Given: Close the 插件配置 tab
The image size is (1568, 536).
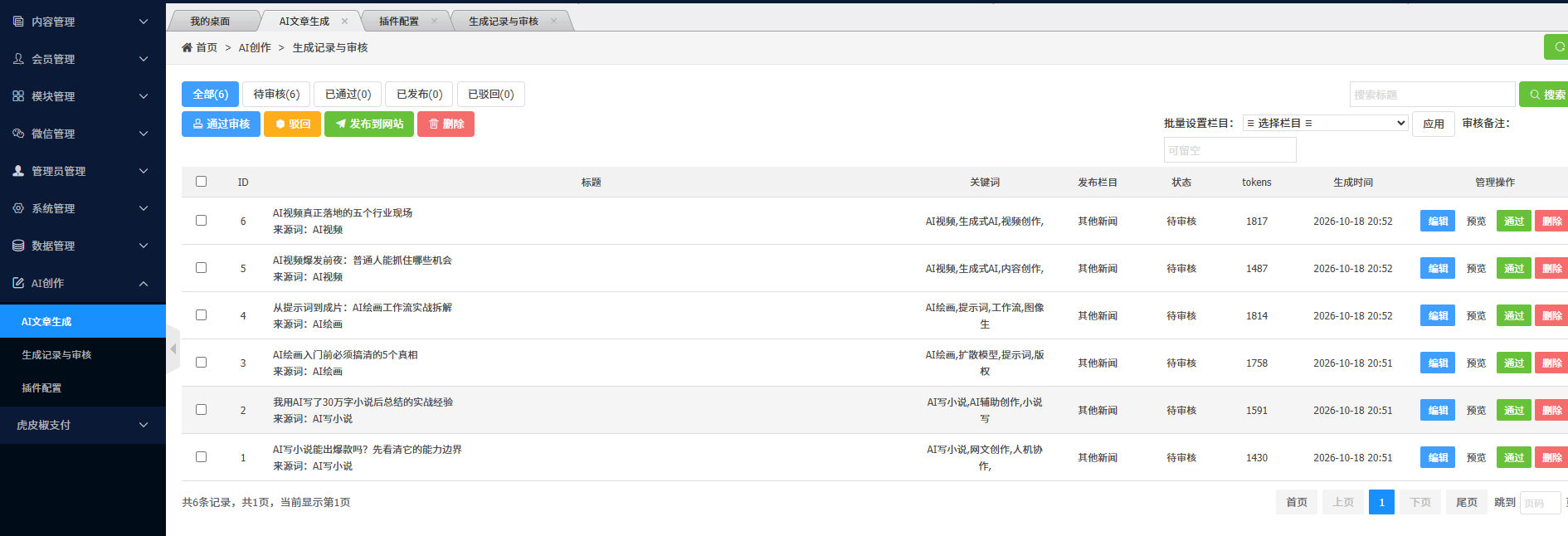Looking at the screenshot, I should pos(434,22).
